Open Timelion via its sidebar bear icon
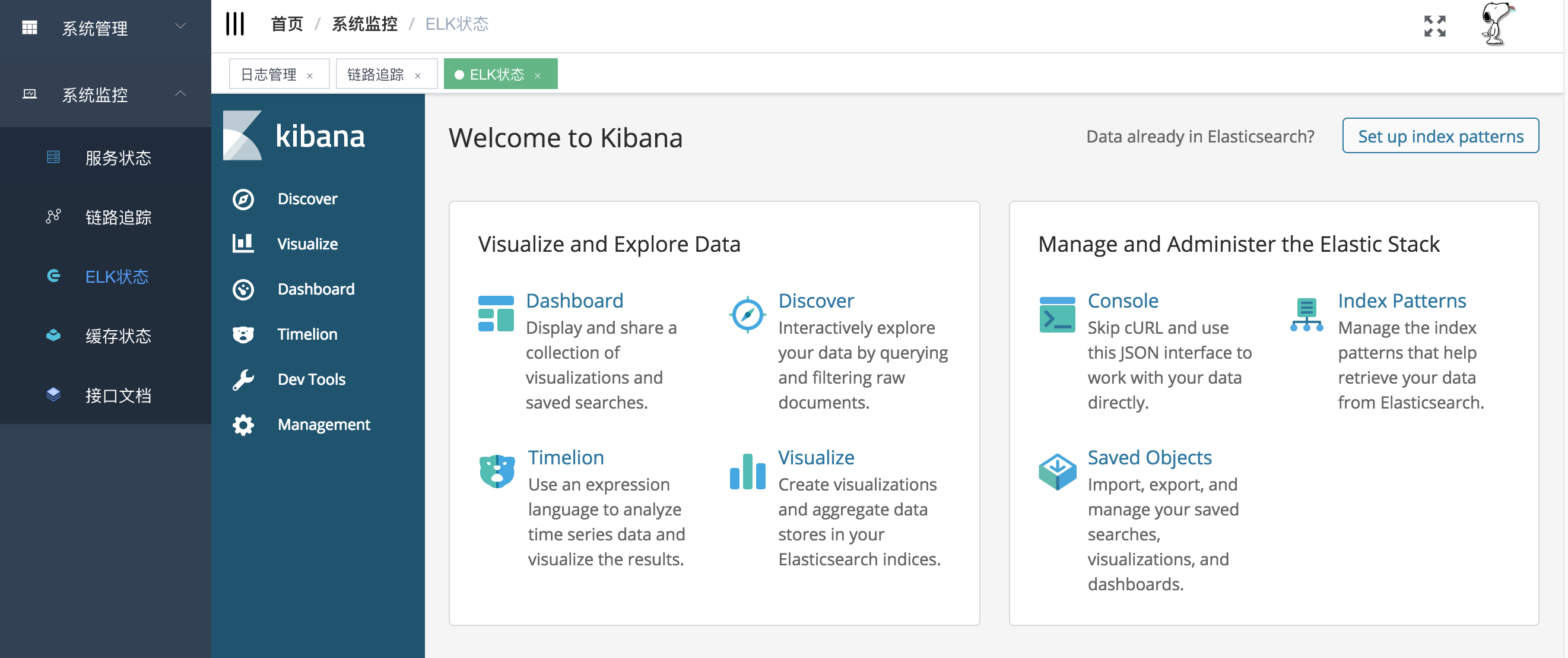This screenshot has width=1568, height=658. (x=243, y=334)
